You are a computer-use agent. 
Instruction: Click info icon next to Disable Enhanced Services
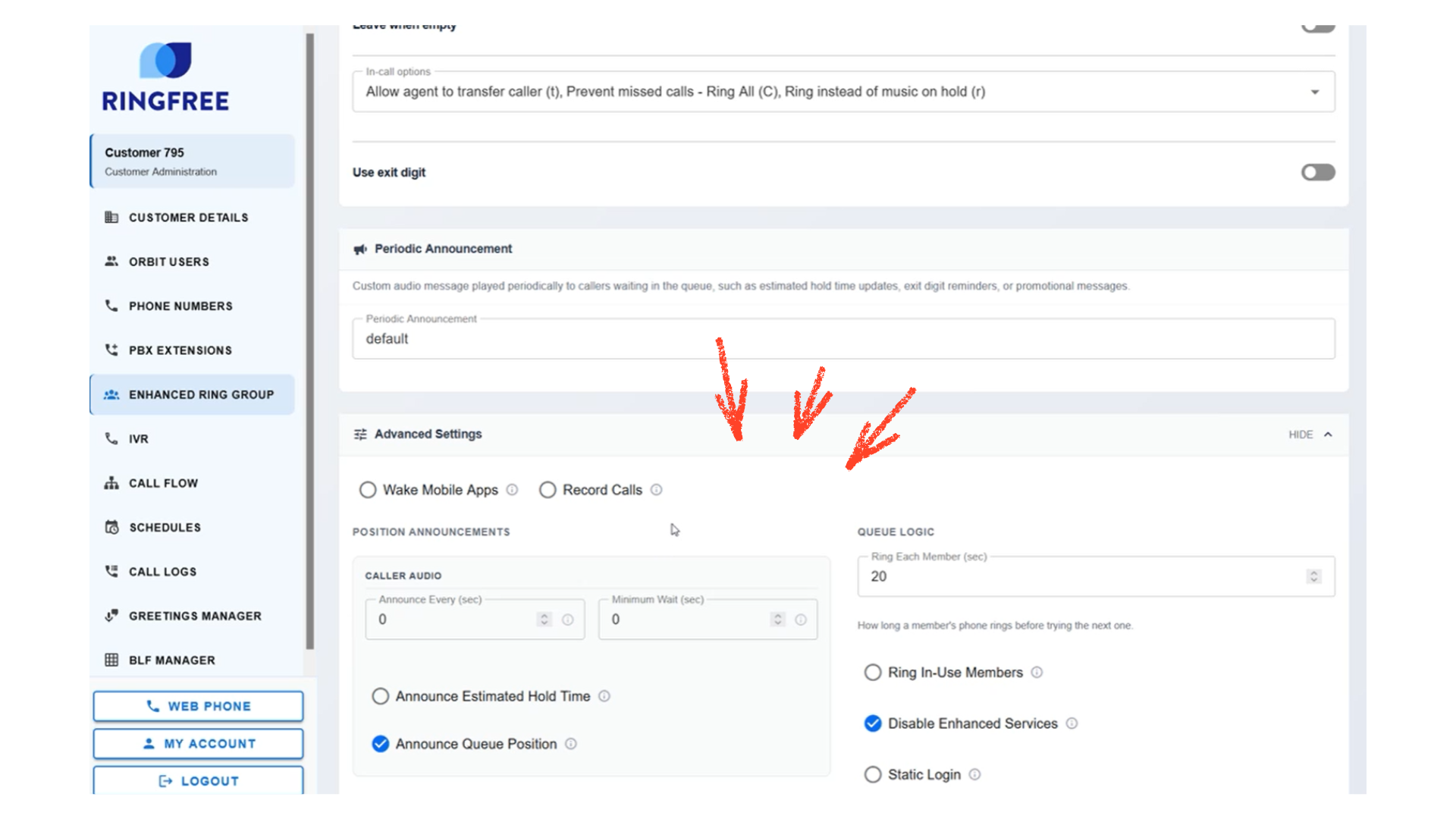1072,723
